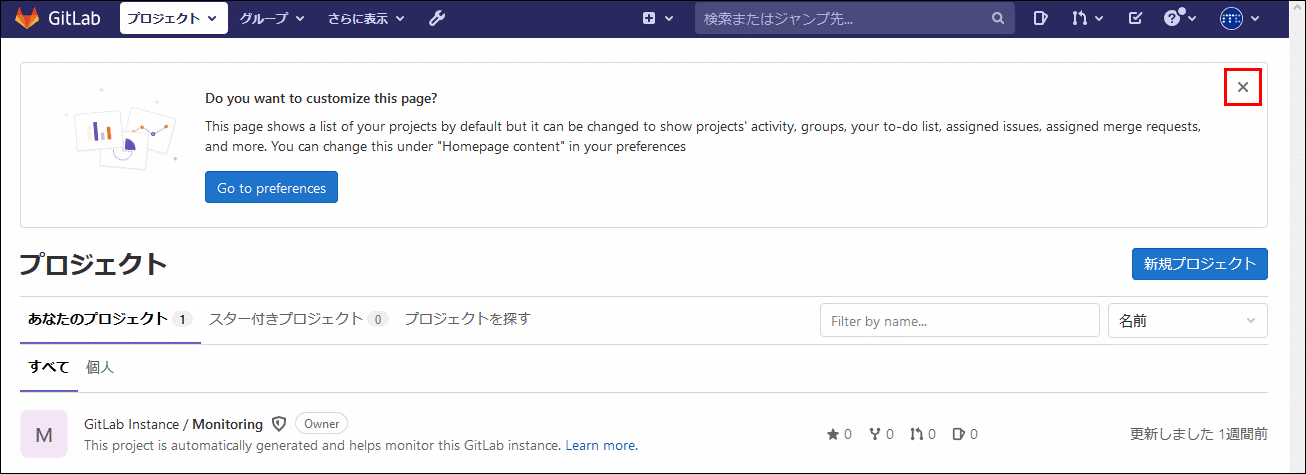Click the 新規プロジェクト button

pos(1199,264)
